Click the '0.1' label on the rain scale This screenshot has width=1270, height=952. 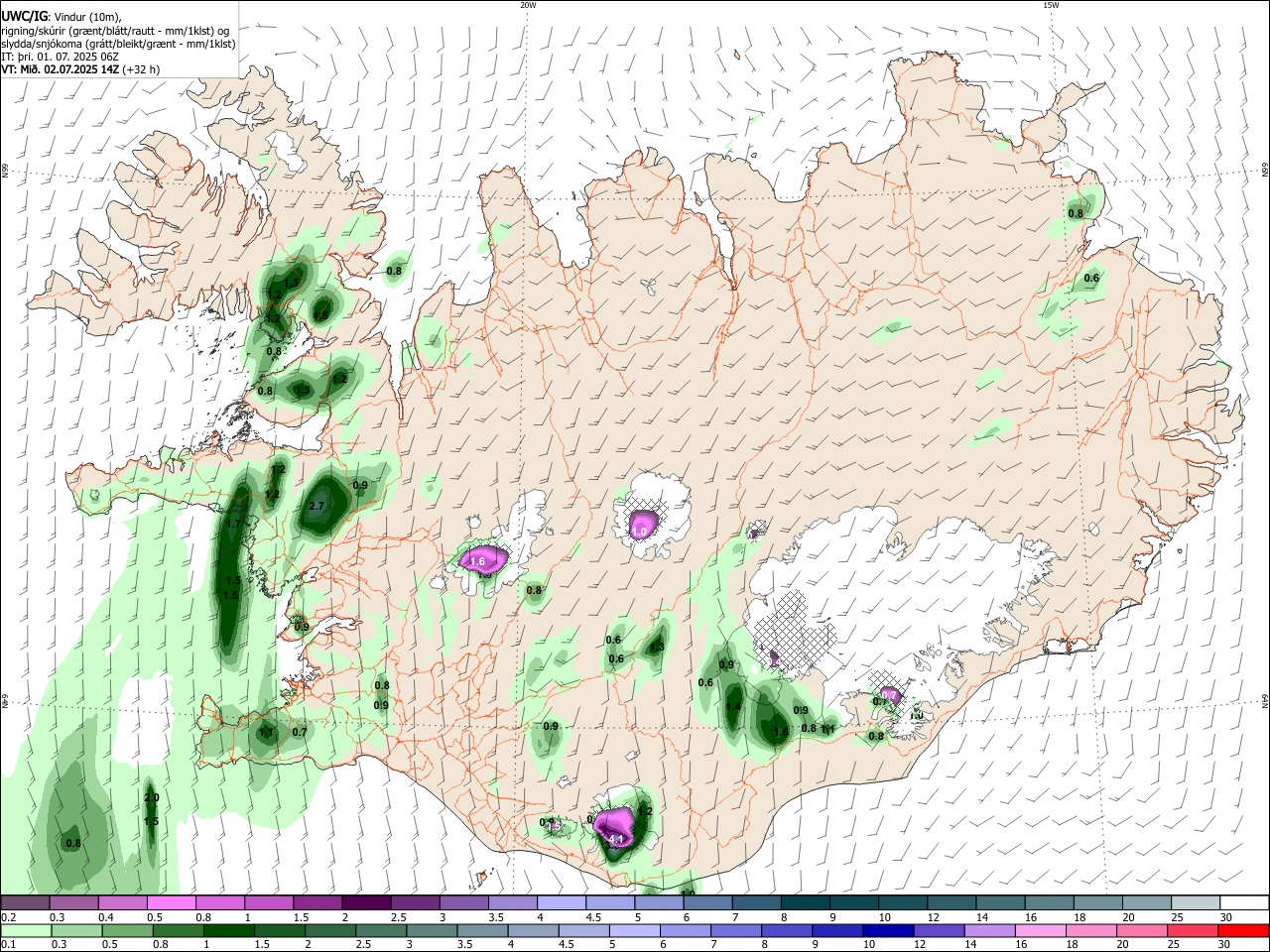click(x=8, y=945)
